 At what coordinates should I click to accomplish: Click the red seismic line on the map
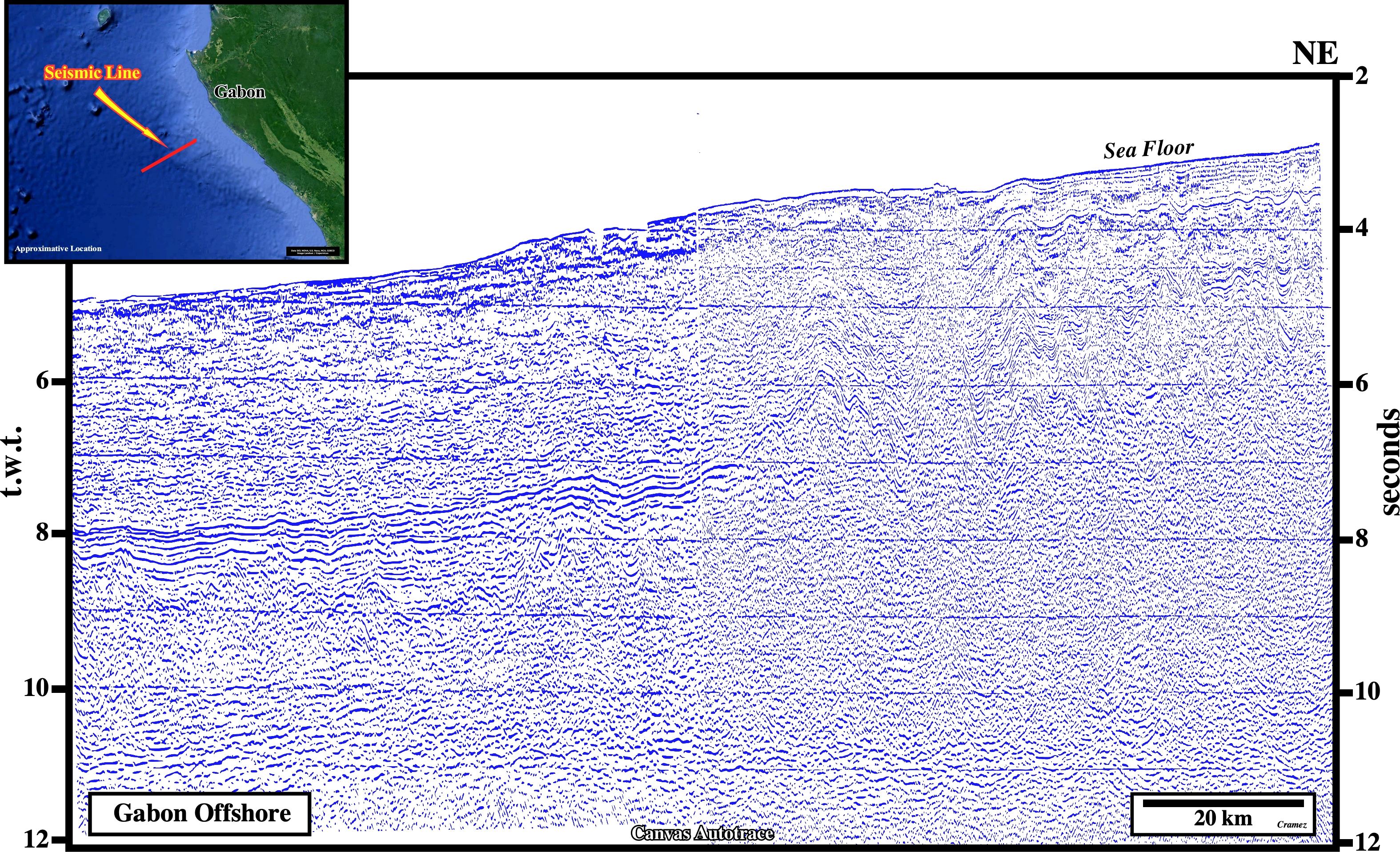click(169, 155)
